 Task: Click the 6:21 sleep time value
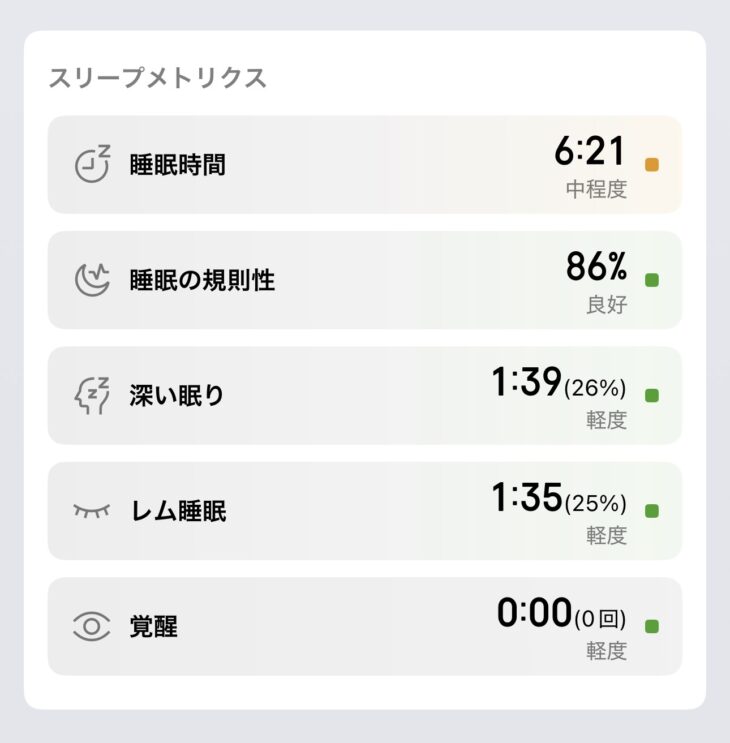tap(590, 152)
